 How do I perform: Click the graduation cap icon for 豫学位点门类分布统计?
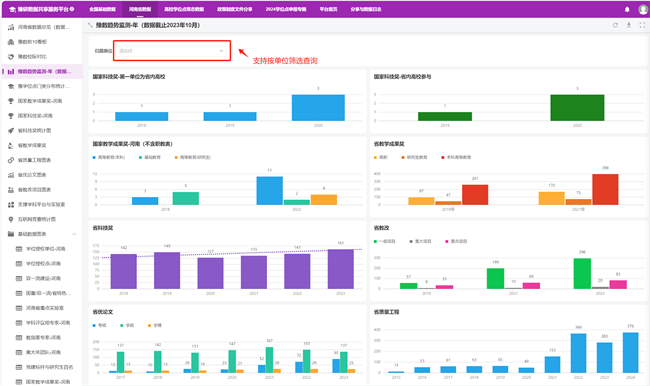click(x=11, y=86)
